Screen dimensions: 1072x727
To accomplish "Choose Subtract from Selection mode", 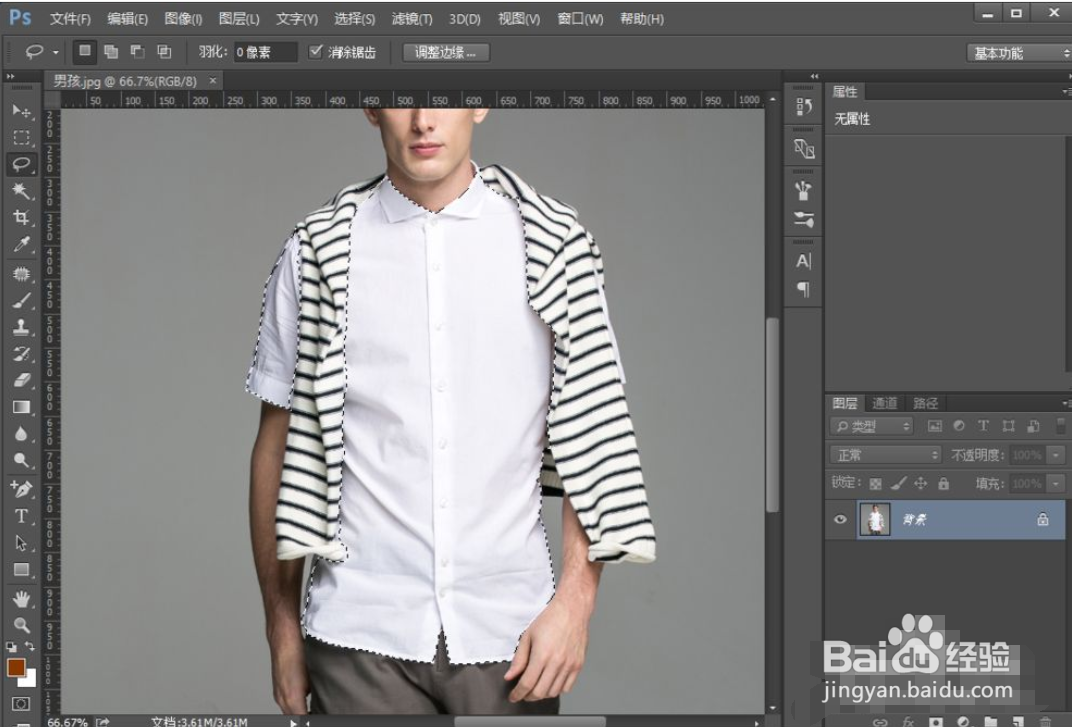I will 137,51.
